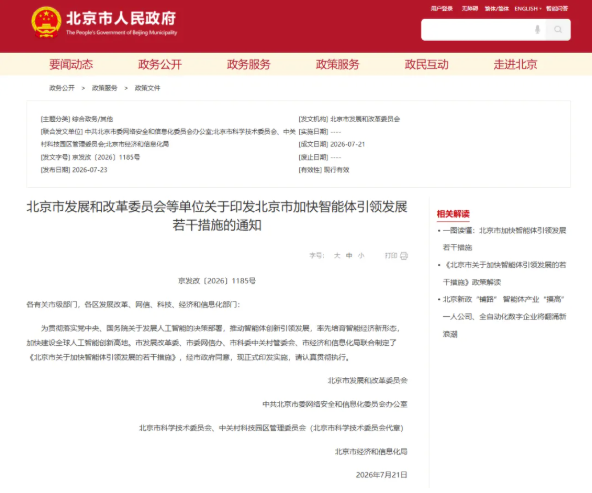Click the printer icon next to 打印
This screenshot has width=592, height=493.
tap(404, 256)
